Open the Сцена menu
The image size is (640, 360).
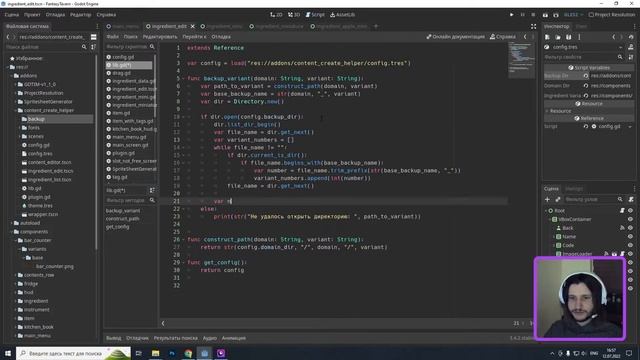[x=12, y=15]
